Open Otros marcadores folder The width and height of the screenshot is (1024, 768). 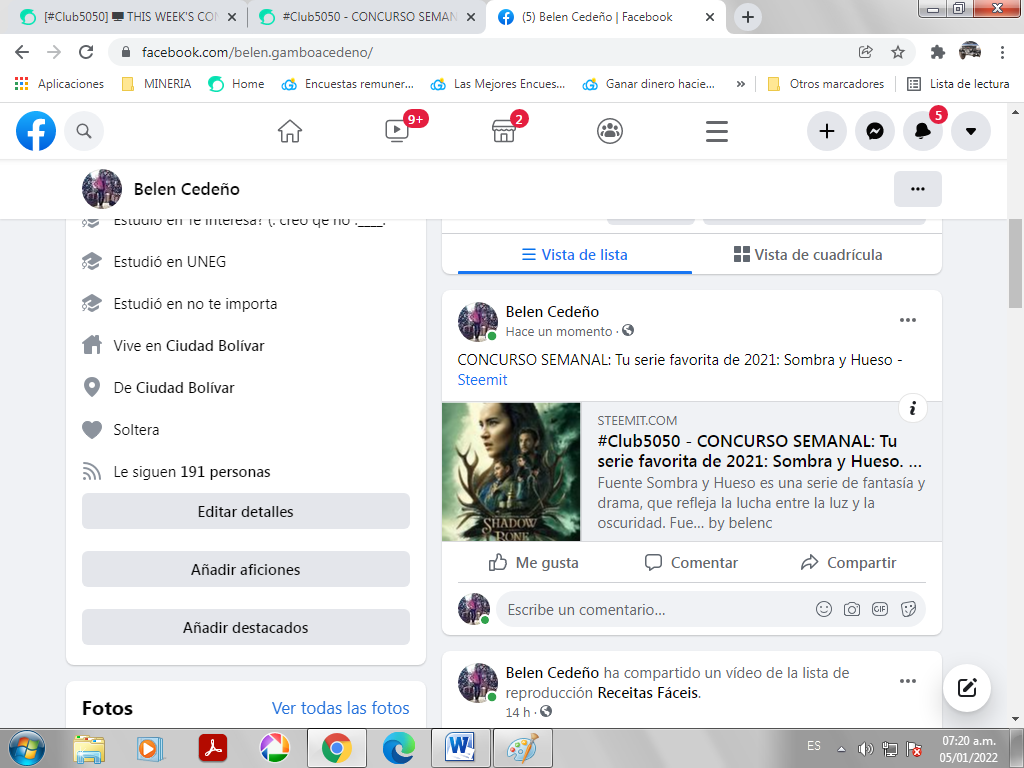[x=826, y=84]
